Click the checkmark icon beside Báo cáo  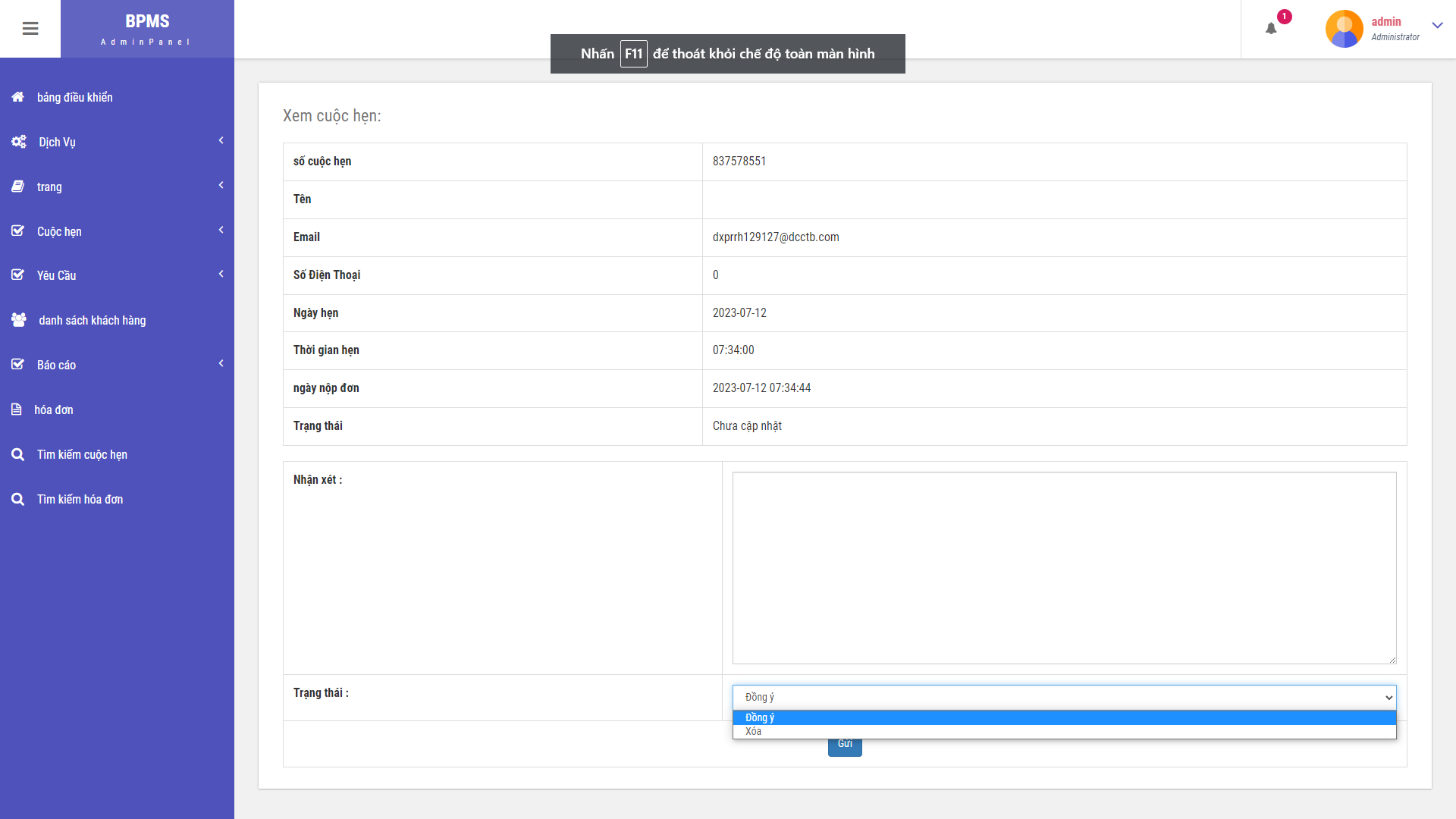pos(18,365)
